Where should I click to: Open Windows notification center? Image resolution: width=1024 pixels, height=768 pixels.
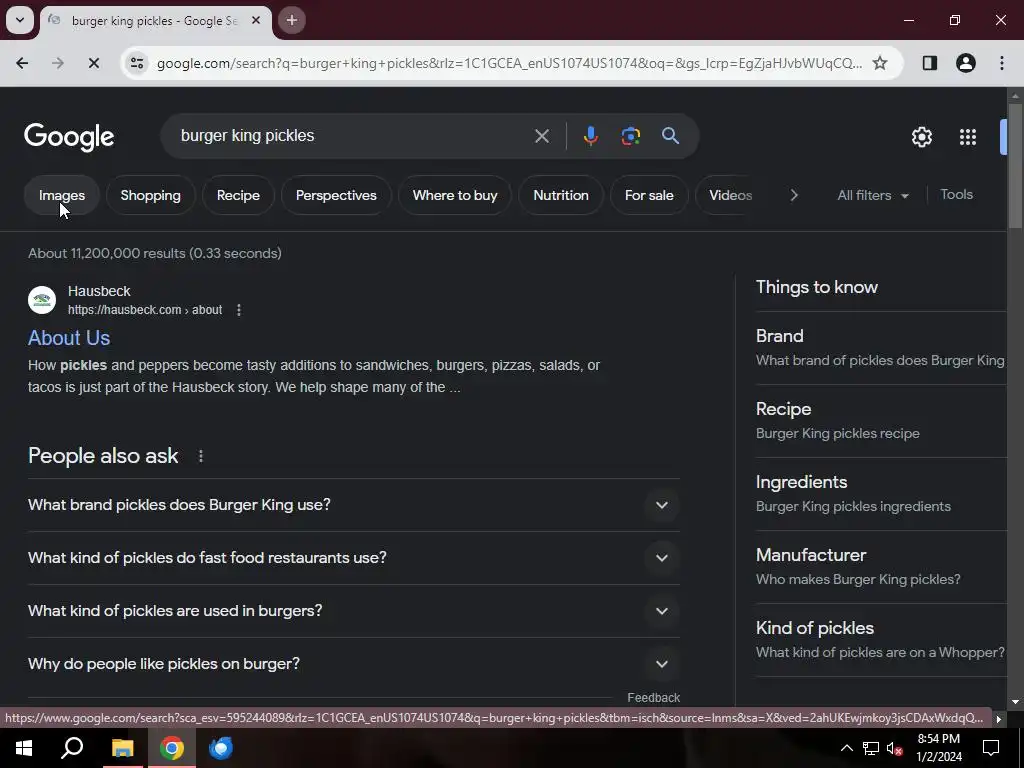click(x=991, y=748)
